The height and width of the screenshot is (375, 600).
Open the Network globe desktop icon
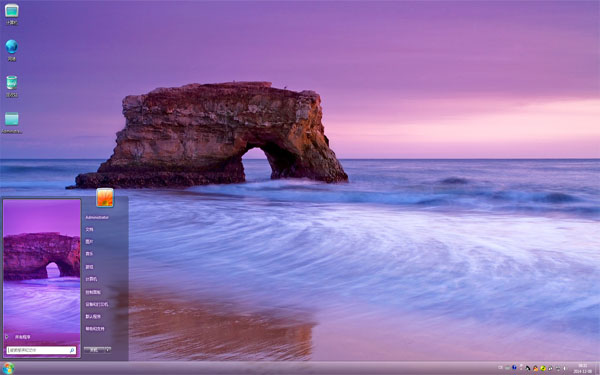coord(11,50)
